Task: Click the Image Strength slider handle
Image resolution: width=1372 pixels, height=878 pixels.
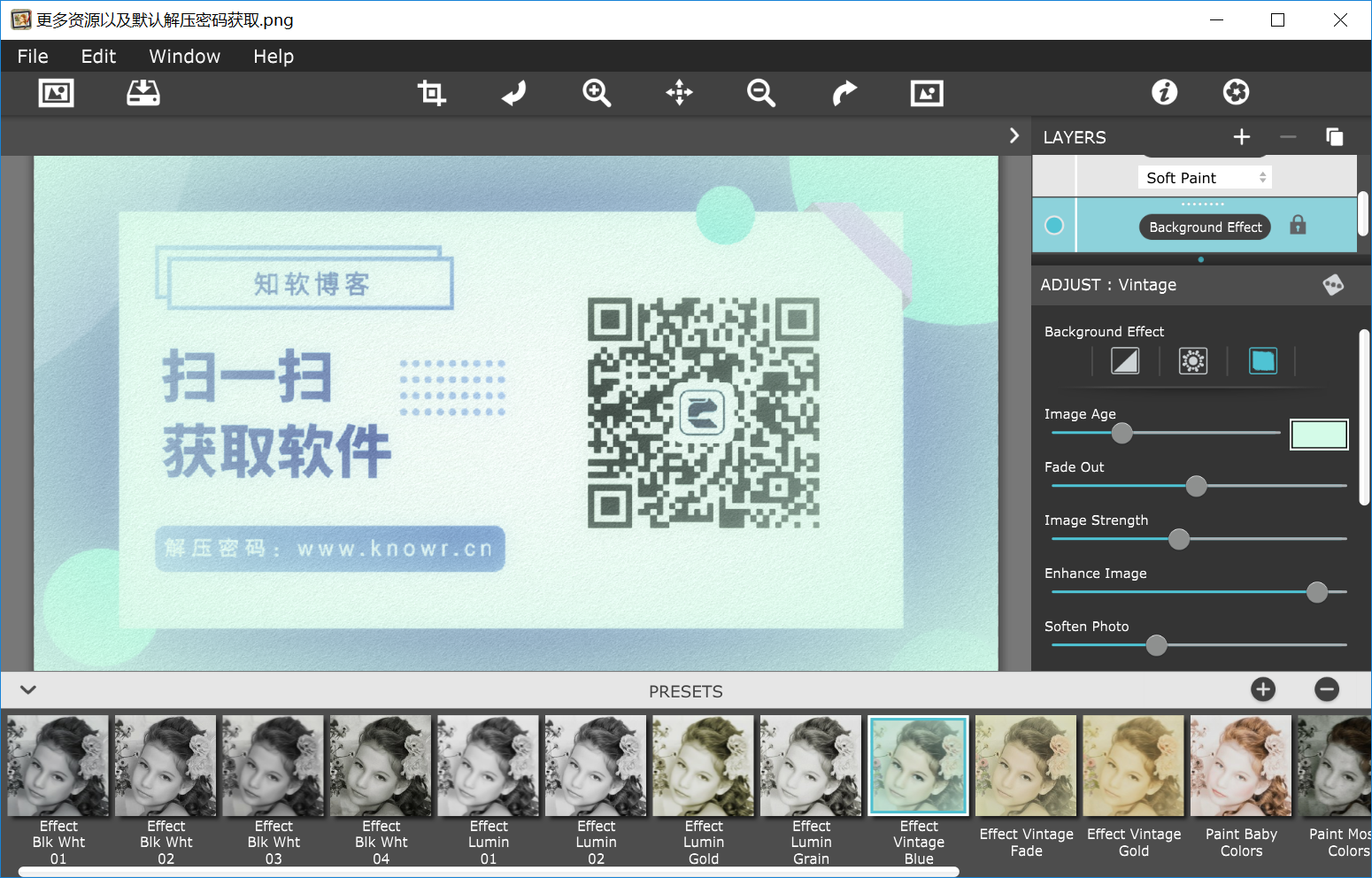Action: click(x=1179, y=539)
